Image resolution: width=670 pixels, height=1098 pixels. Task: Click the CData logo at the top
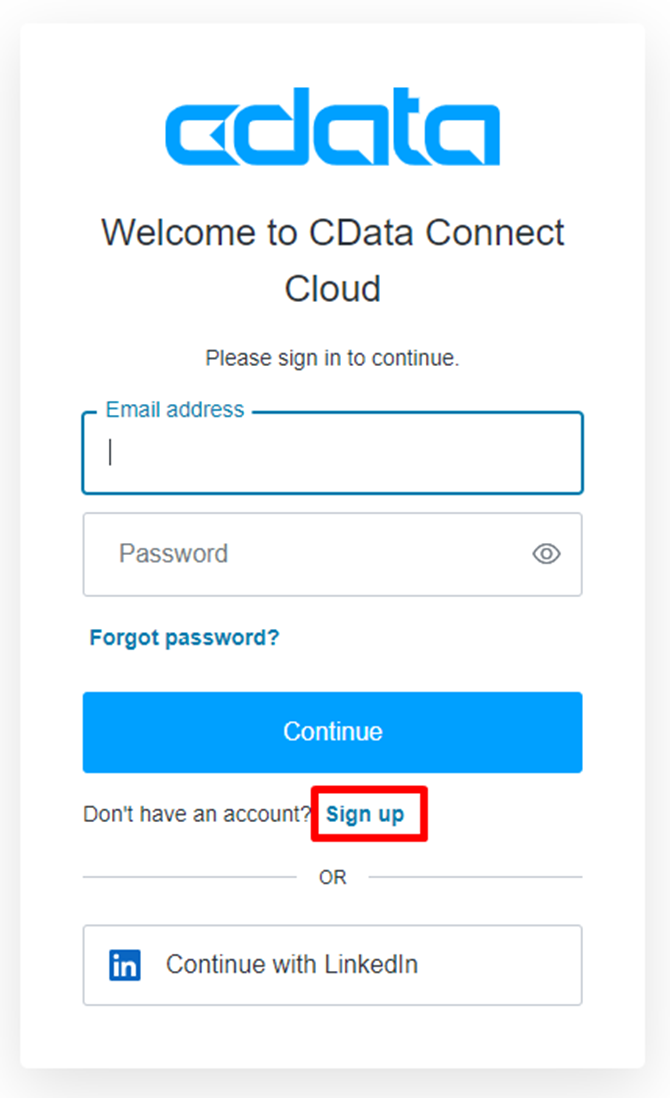[333, 127]
